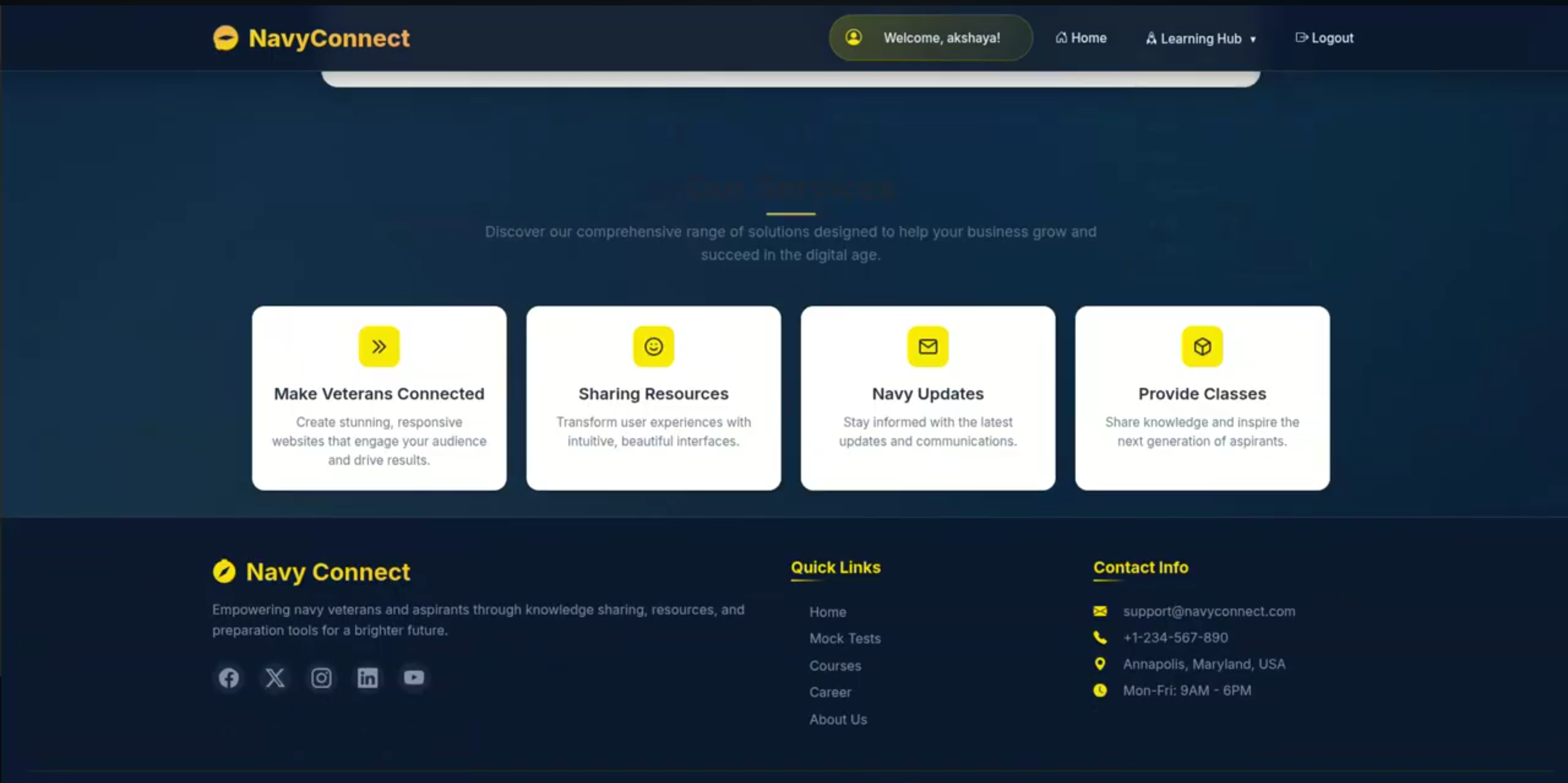This screenshot has height=783, width=1568.
Task: Open the X (Twitter) social icon
Action: coord(275,678)
